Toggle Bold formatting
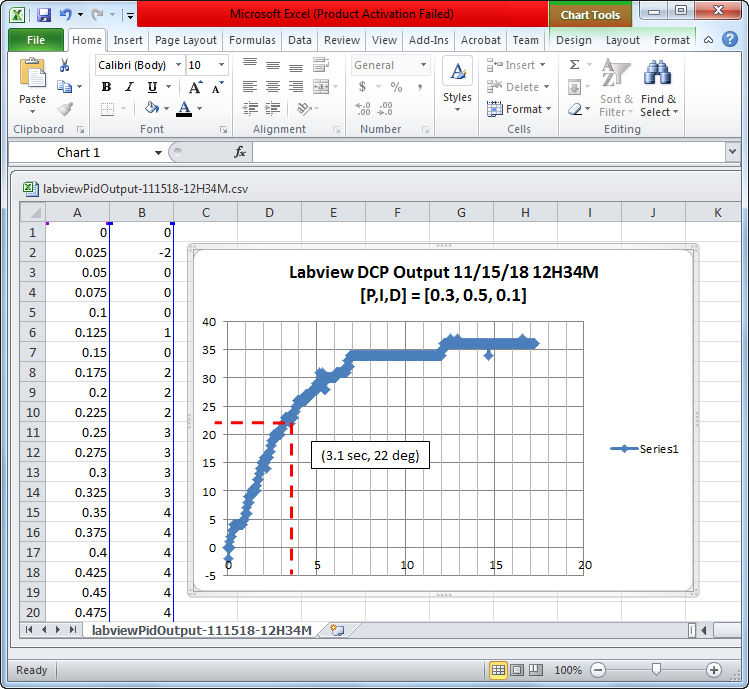This screenshot has height=689, width=749. (107, 87)
